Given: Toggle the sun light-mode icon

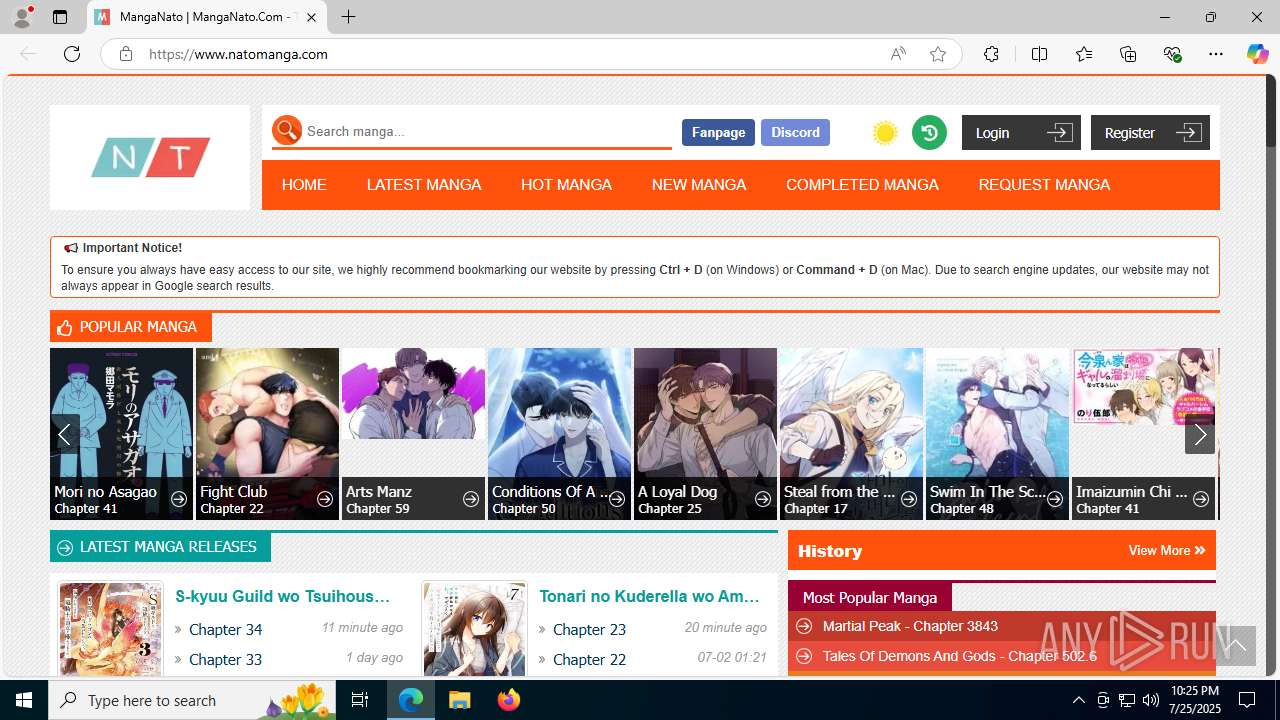Looking at the screenshot, I should [884, 132].
